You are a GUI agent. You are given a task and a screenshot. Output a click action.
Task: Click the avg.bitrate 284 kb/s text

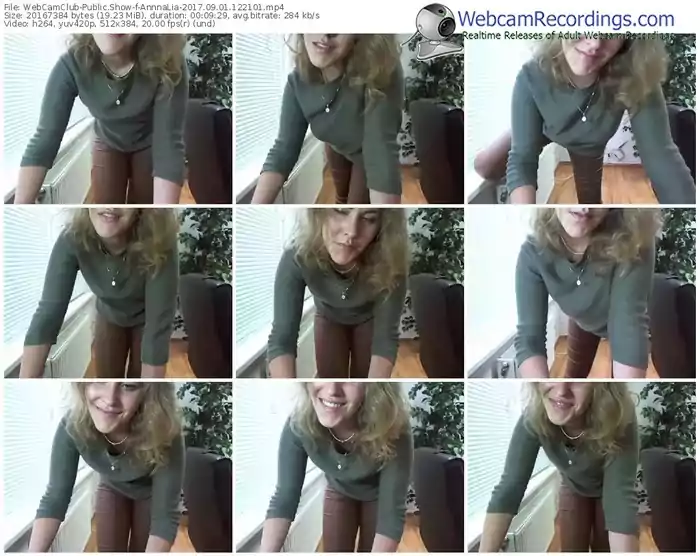(276, 15)
